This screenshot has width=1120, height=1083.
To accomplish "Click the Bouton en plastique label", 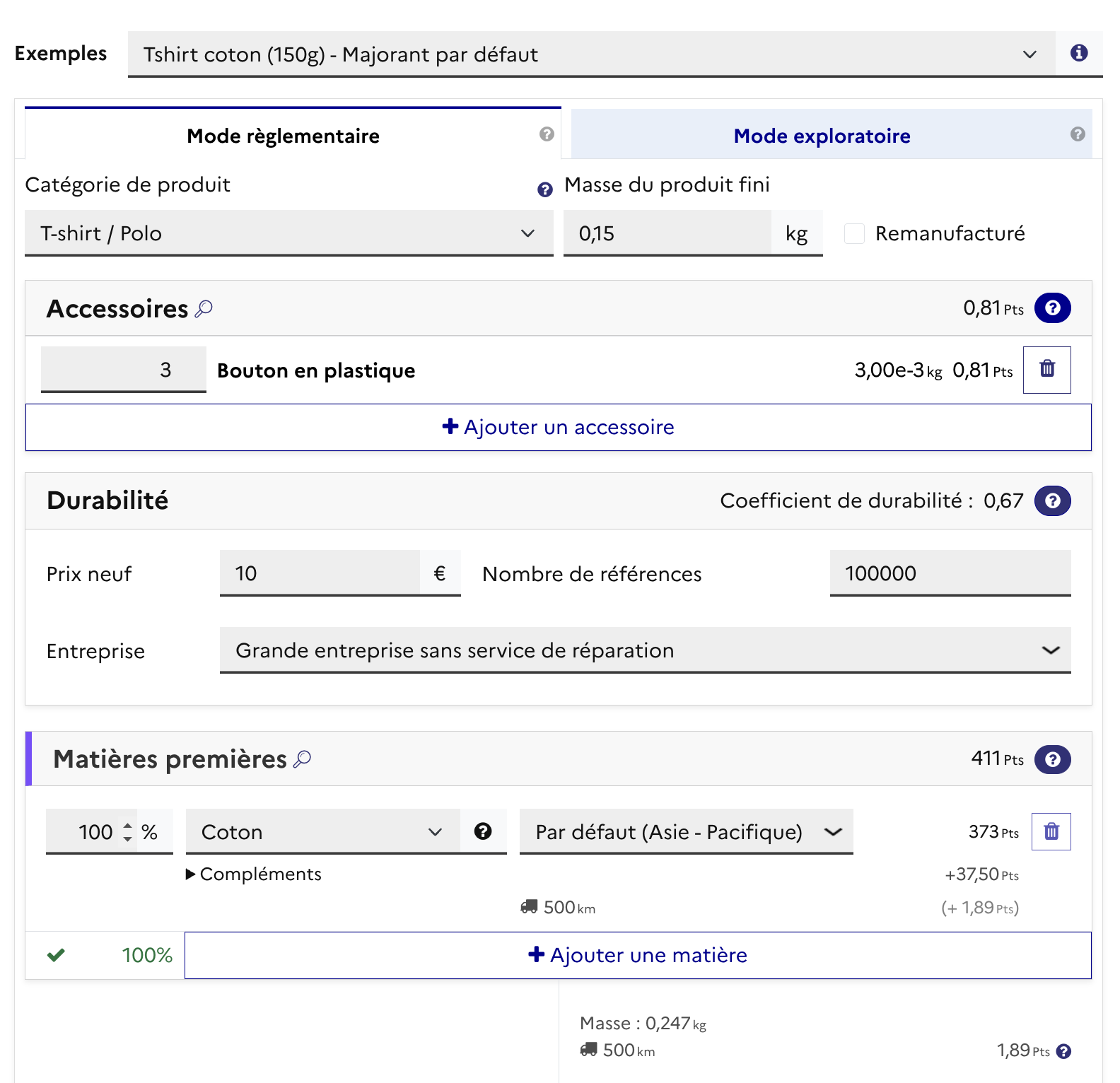I will pyautogui.click(x=316, y=370).
